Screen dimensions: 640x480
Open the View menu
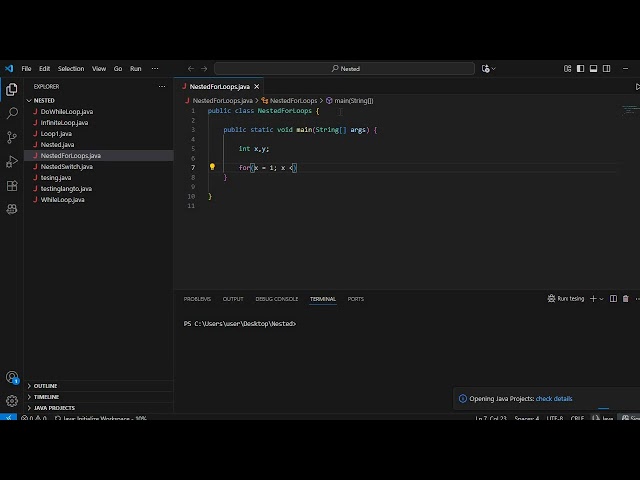click(99, 69)
